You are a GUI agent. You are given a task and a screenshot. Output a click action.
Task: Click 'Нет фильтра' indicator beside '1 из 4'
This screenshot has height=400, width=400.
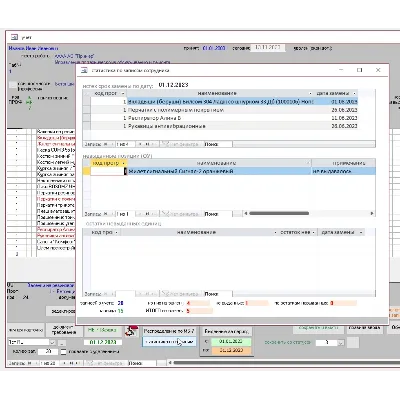[x=181, y=144]
